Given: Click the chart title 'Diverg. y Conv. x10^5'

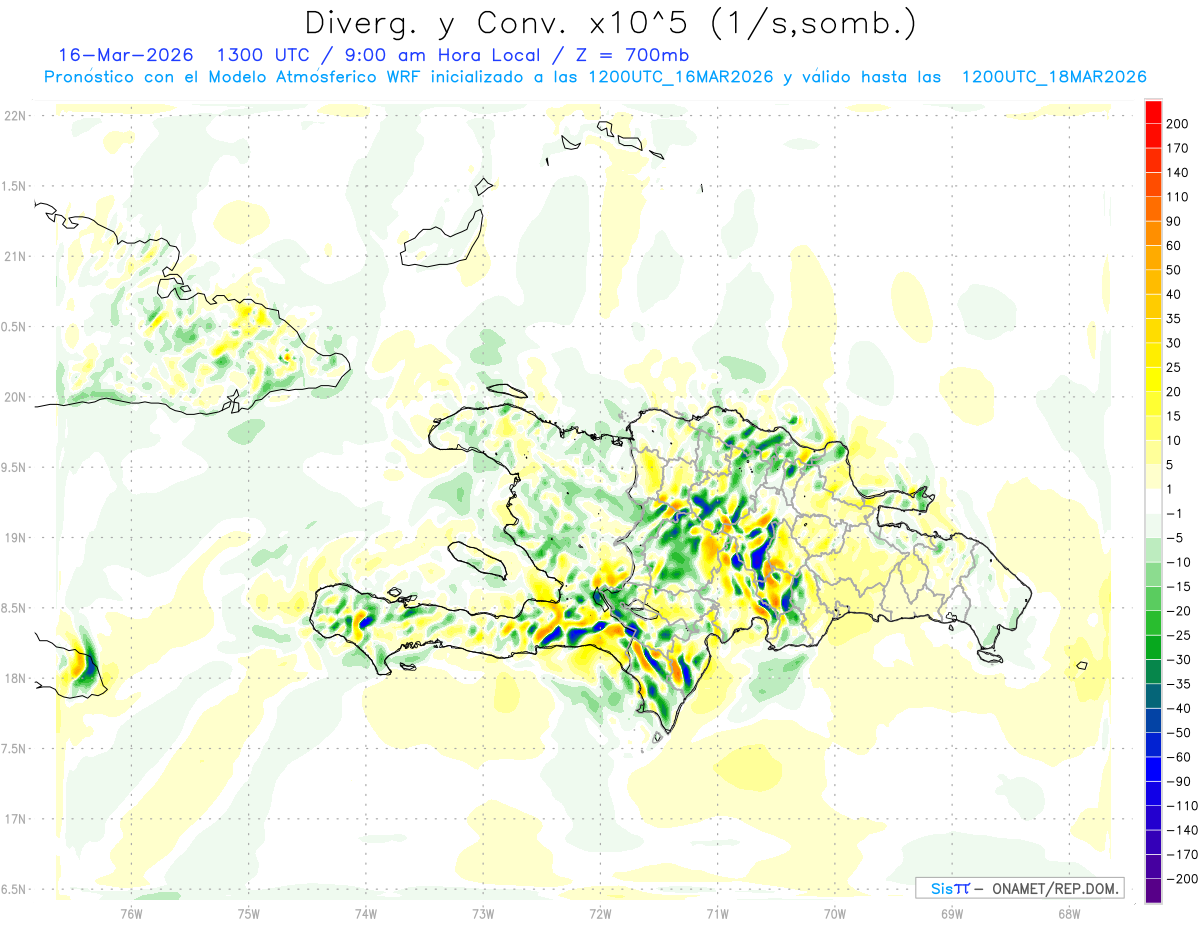Looking at the screenshot, I should [610, 22].
